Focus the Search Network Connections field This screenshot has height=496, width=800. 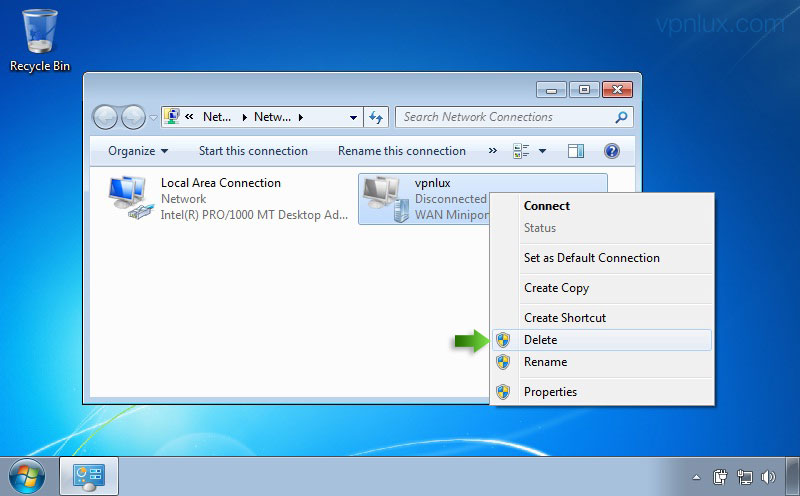[x=514, y=117]
